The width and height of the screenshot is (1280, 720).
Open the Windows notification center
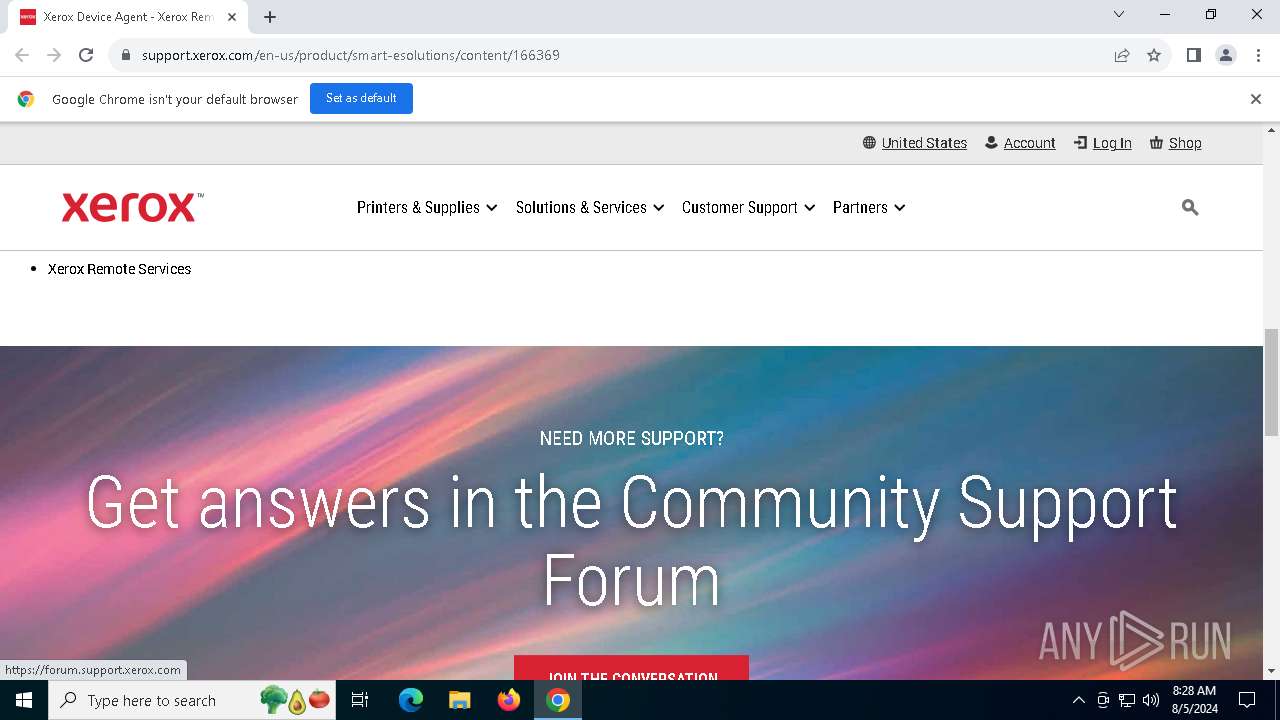click(1247, 700)
